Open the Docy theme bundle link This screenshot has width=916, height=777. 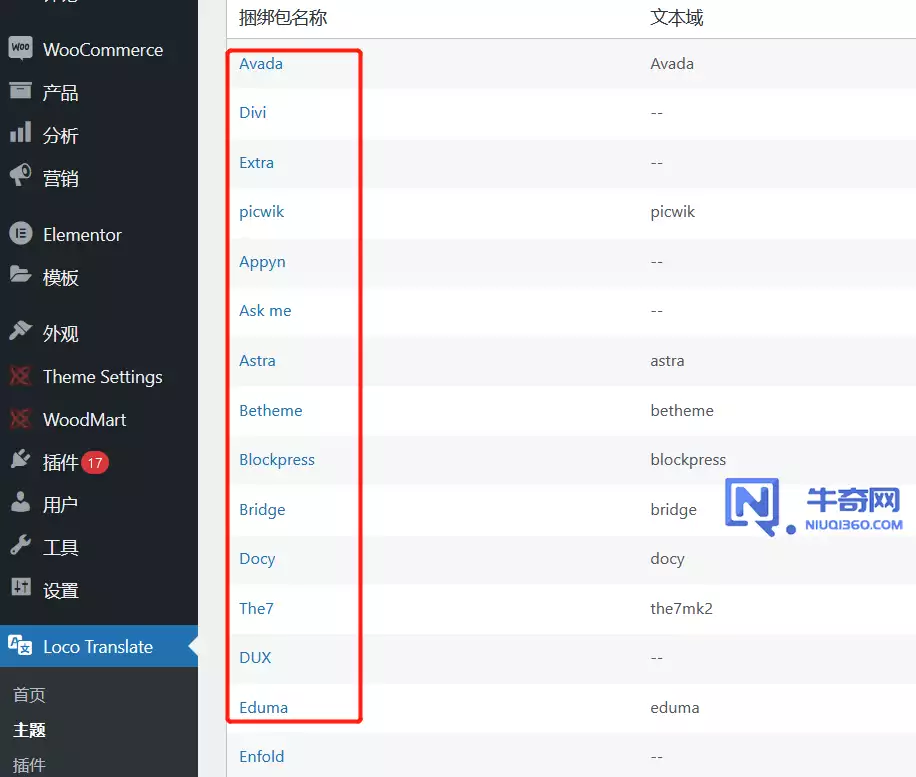(257, 559)
